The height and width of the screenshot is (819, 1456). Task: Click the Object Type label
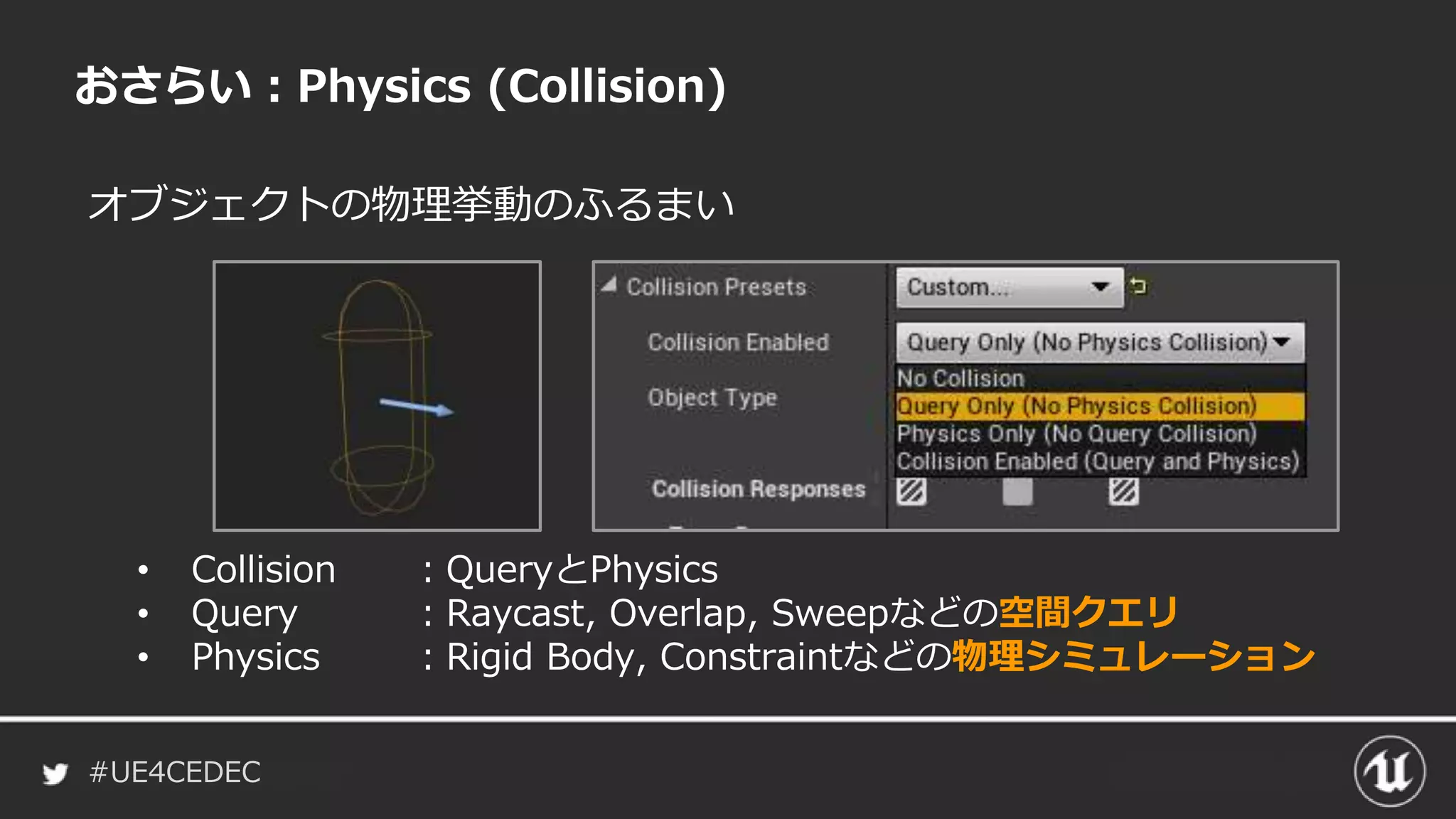(x=712, y=398)
